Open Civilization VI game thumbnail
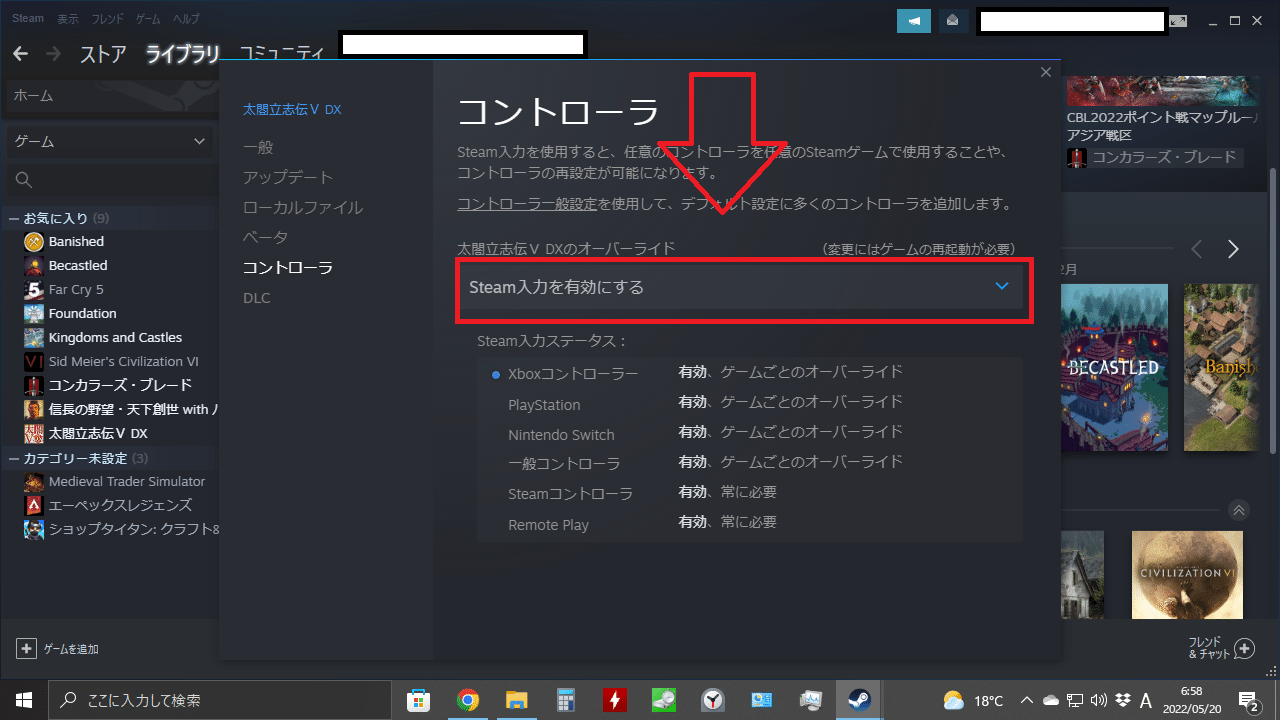 [1187, 574]
